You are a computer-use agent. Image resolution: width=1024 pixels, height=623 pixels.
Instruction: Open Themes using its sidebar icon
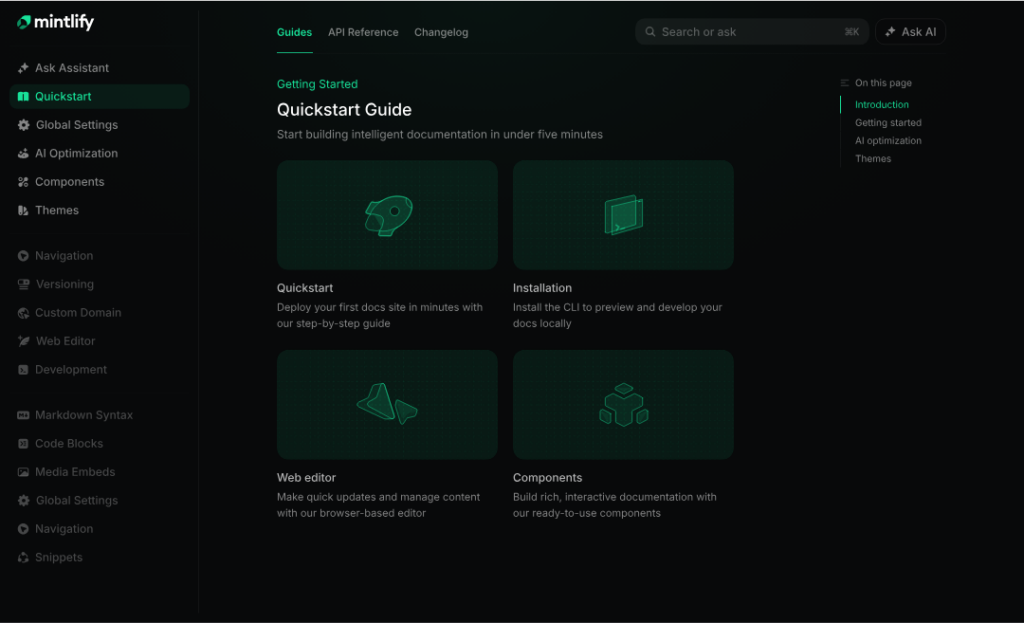point(22,210)
